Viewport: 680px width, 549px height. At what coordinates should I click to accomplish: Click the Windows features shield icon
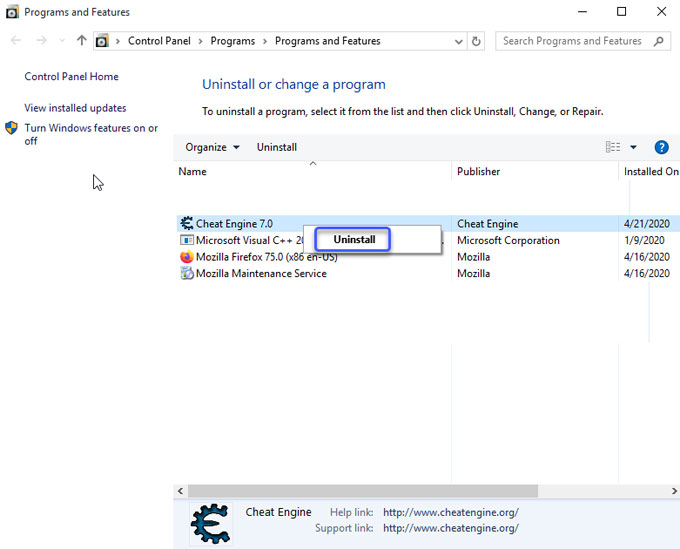[x=11, y=128]
